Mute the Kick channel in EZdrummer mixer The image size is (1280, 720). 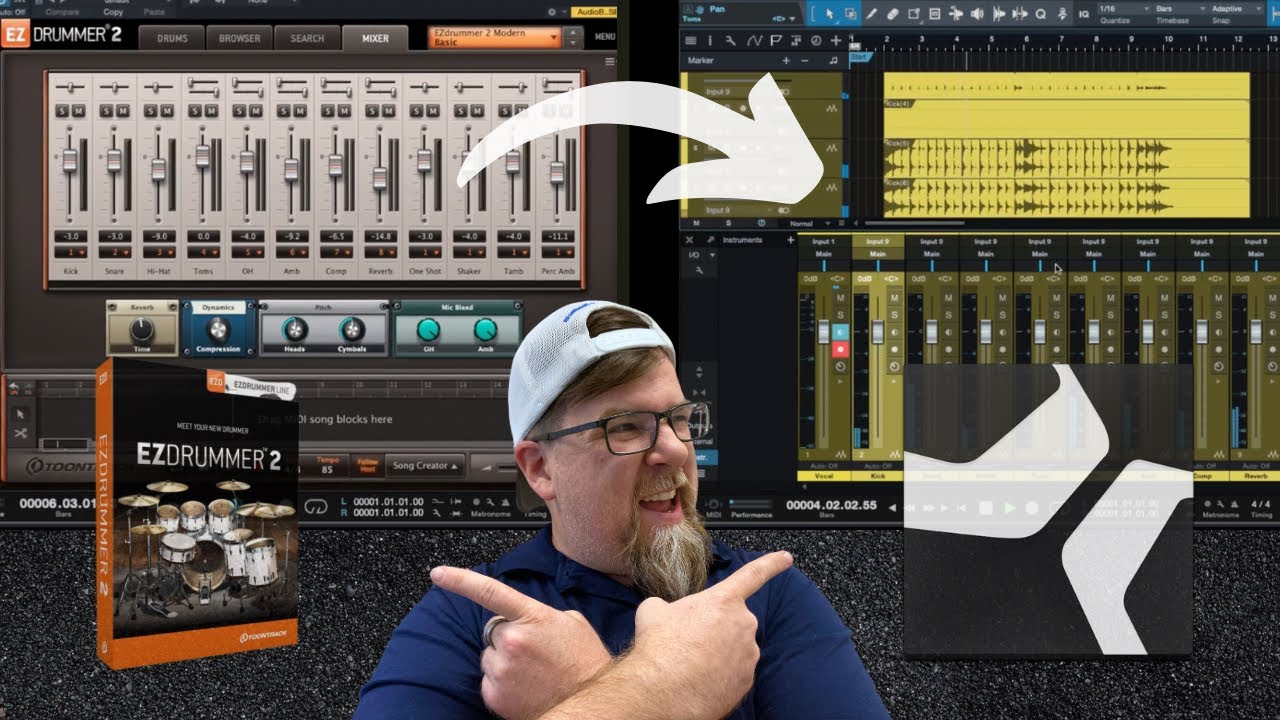pyautogui.click(x=77, y=111)
